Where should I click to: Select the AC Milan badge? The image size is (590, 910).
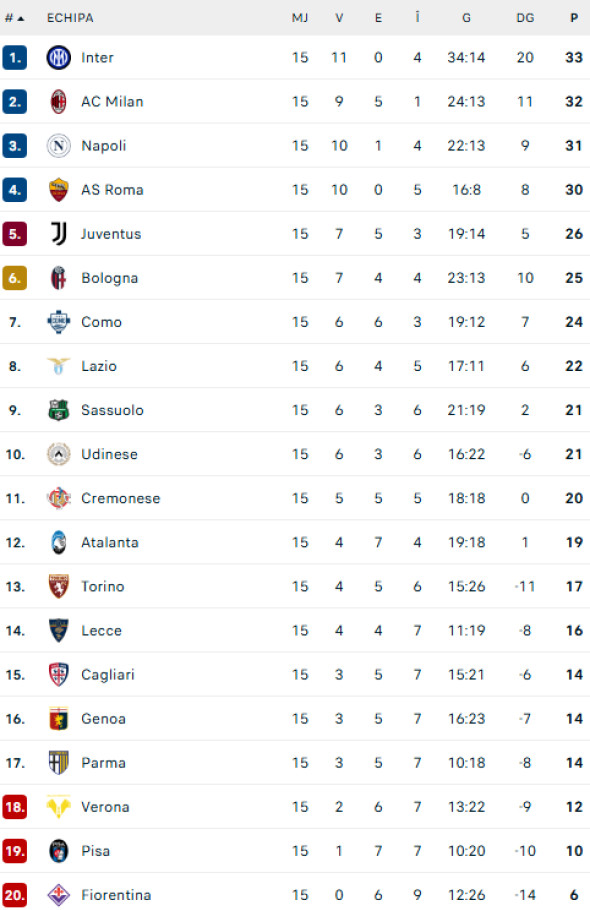pos(59,101)
